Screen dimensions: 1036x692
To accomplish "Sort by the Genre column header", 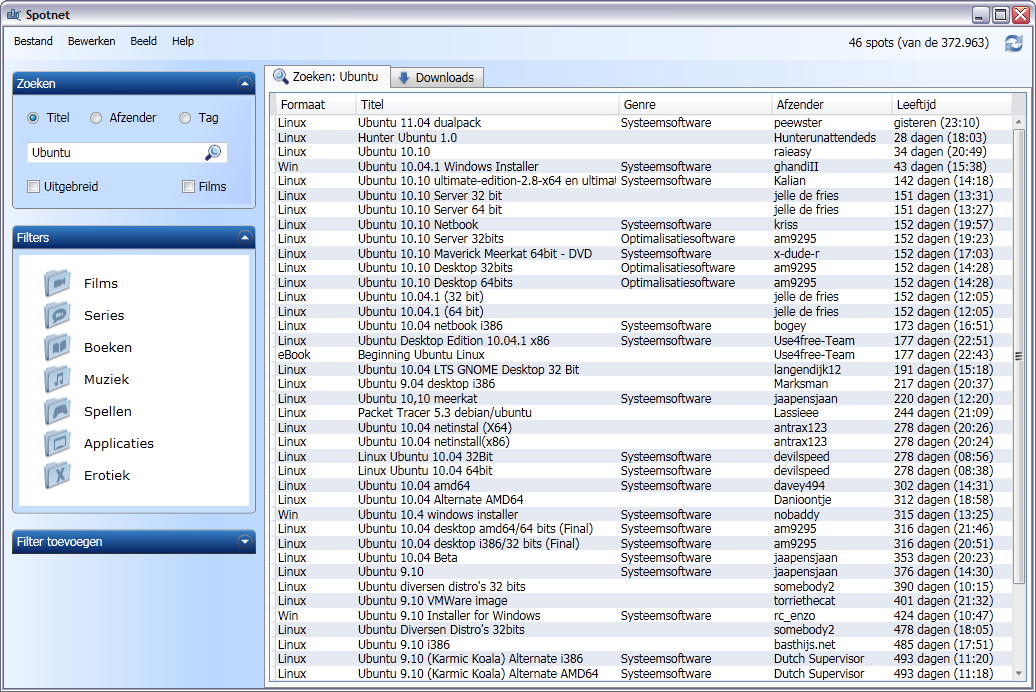I will (695, 104).
